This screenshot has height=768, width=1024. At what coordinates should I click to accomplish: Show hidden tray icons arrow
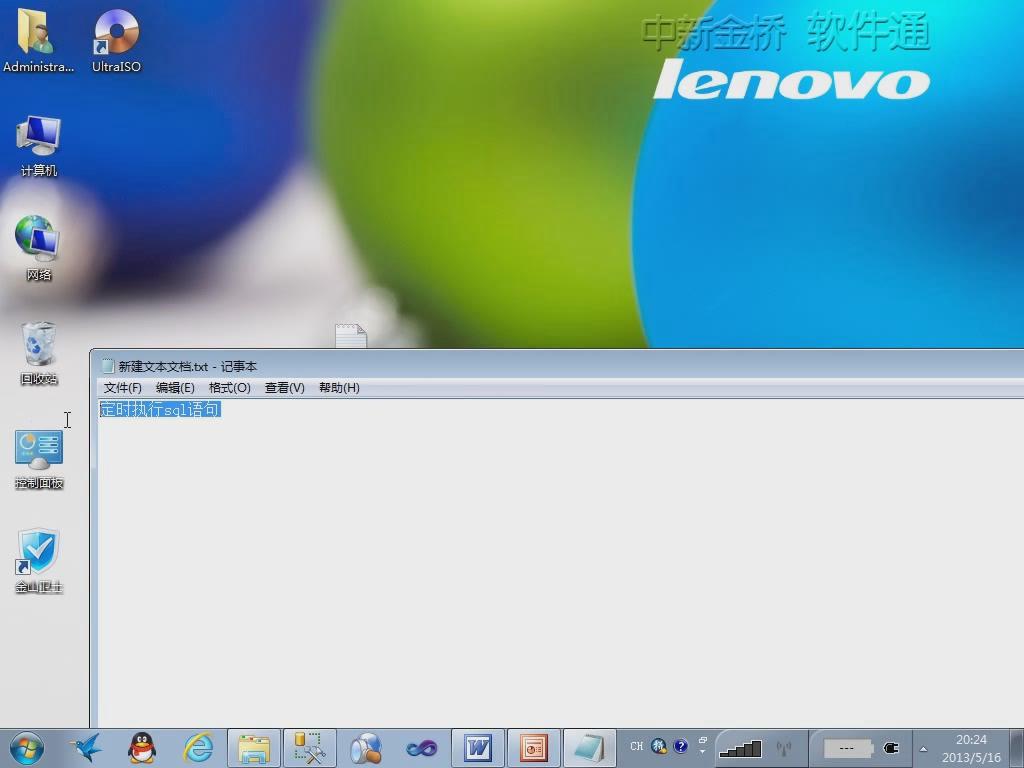pyautogui.click(x=923, y=749)
